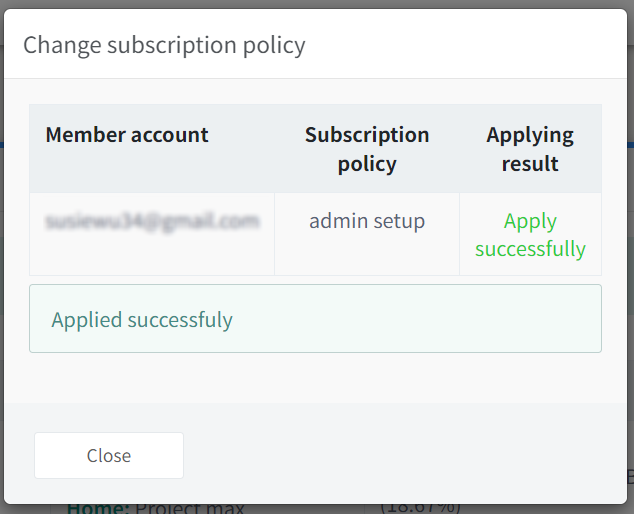Click the admin setup policy cell
Viewport: 634px width, 514px height.
pos(367,221)
